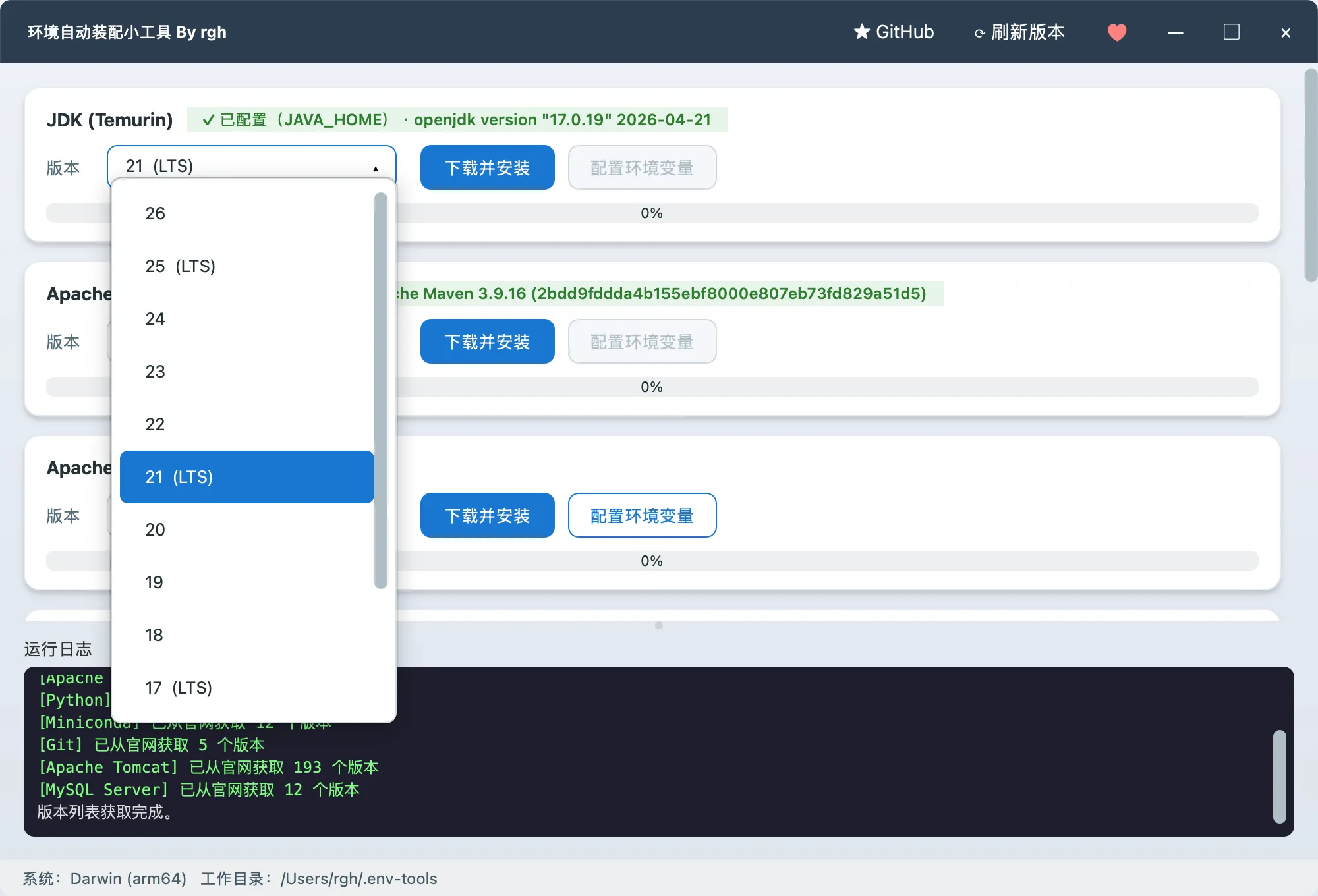Image resolution: width=1318 pixels, height=896 pixels.
Task: Click the 运行日志 log heading
Action: pyautogui.click(x=58, y=649)
